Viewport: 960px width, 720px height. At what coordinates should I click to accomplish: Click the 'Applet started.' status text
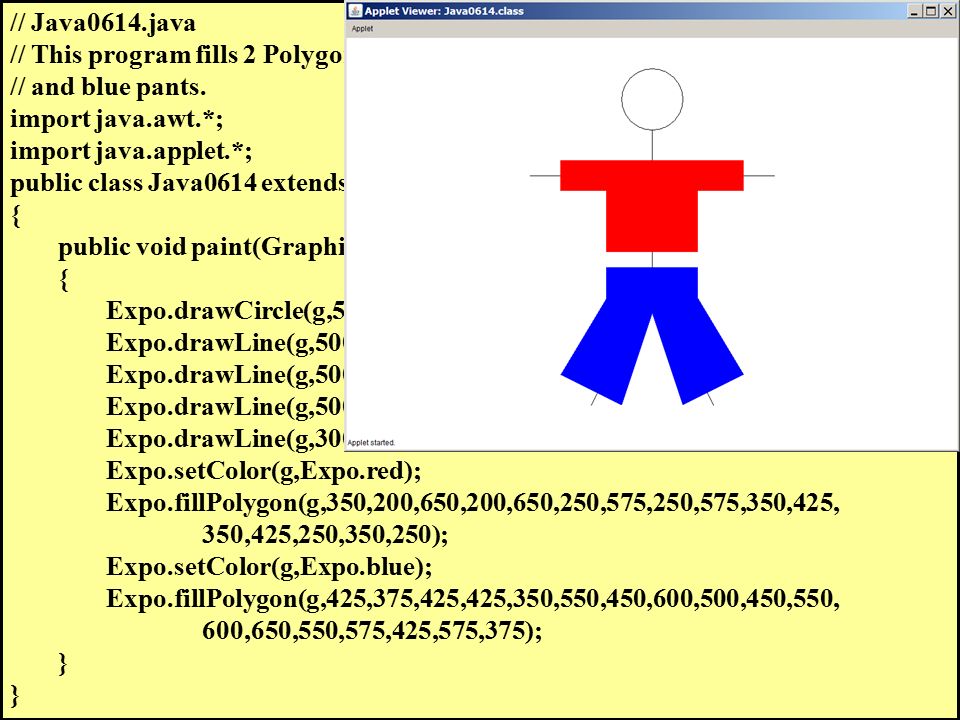pos(371,443)
